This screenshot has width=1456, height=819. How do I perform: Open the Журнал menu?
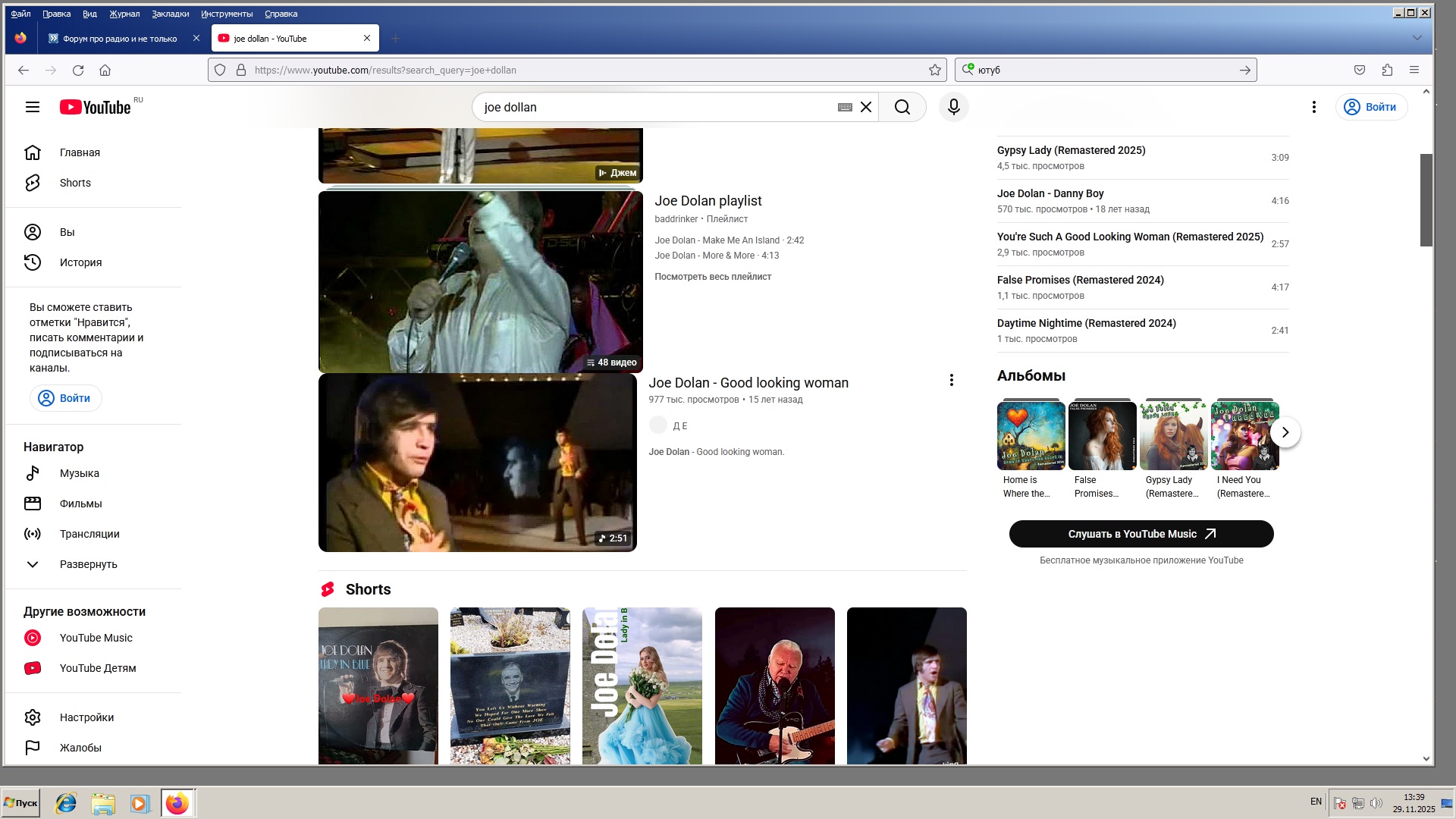[x=124, y=14]
